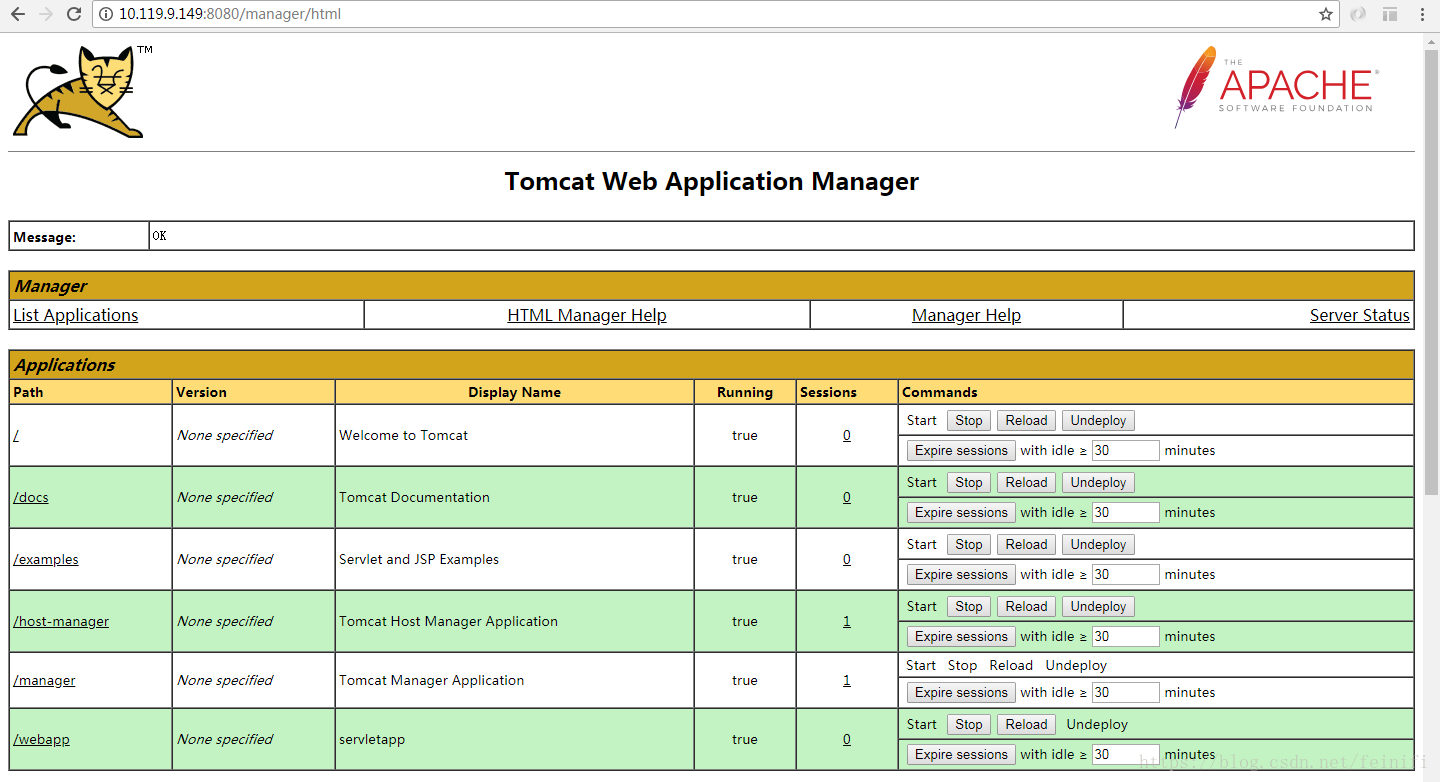Click the idle minutes field for root / application
The image size is (1440, 782).
point(1126,451)
